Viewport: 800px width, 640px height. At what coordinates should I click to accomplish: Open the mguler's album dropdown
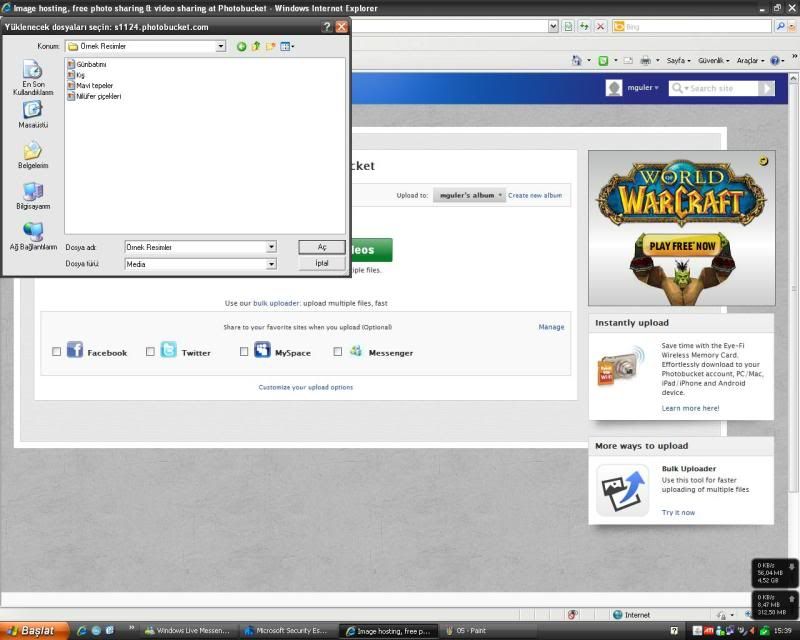tap(469, 195)
